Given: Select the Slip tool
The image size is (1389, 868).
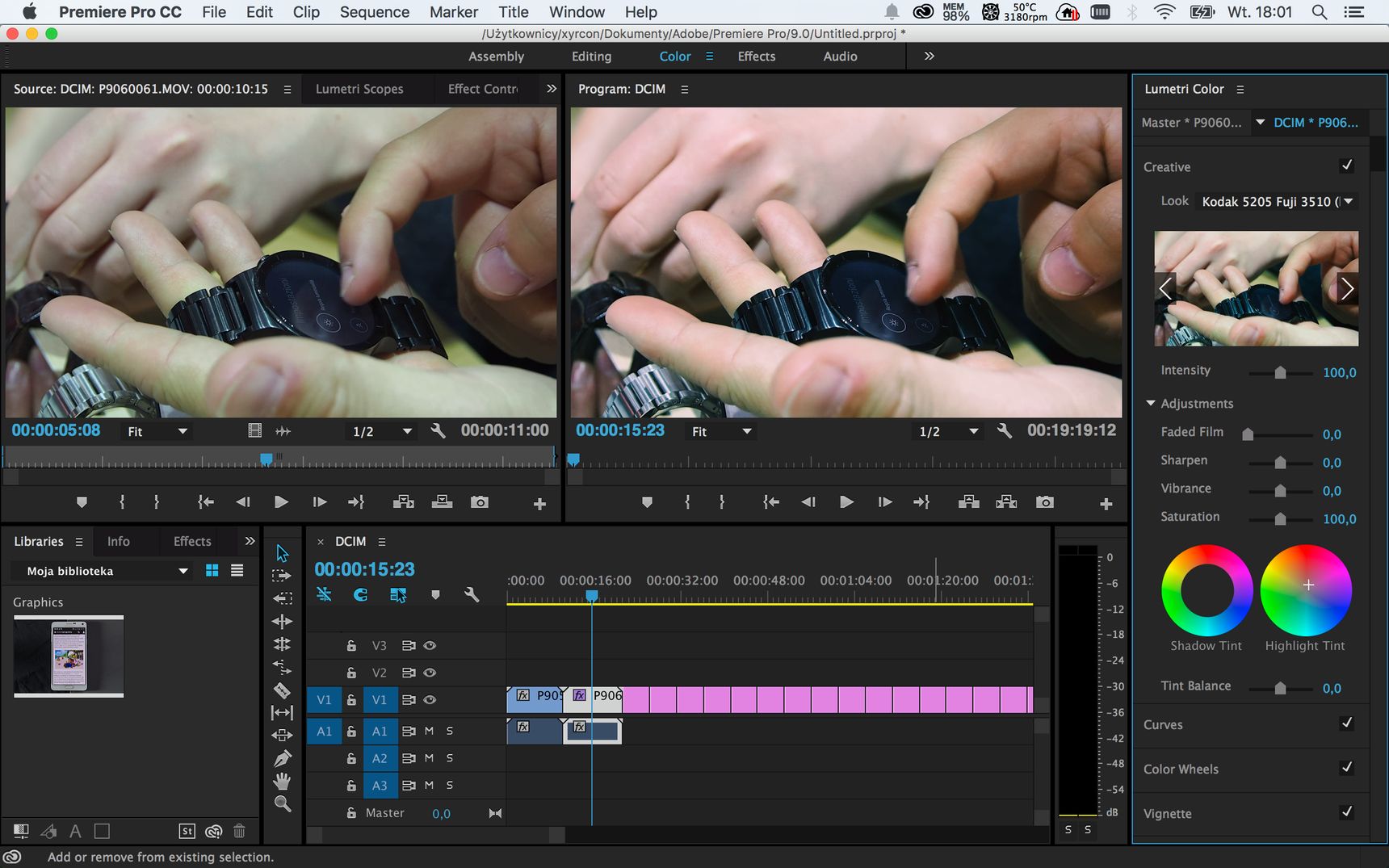Looking at the screenshot, I should [282, 712].
